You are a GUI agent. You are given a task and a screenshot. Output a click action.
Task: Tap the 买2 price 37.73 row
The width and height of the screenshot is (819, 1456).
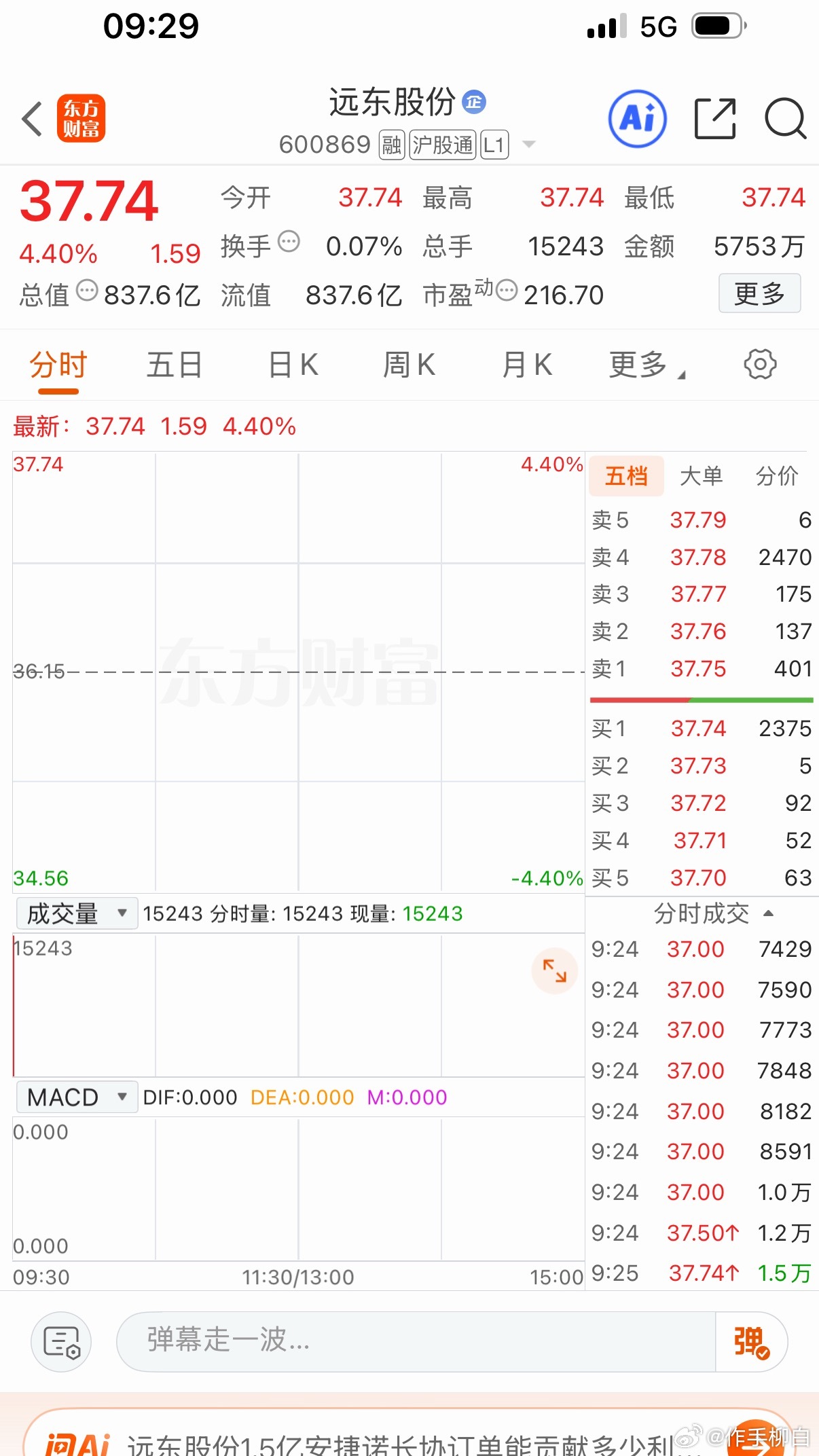702,766
